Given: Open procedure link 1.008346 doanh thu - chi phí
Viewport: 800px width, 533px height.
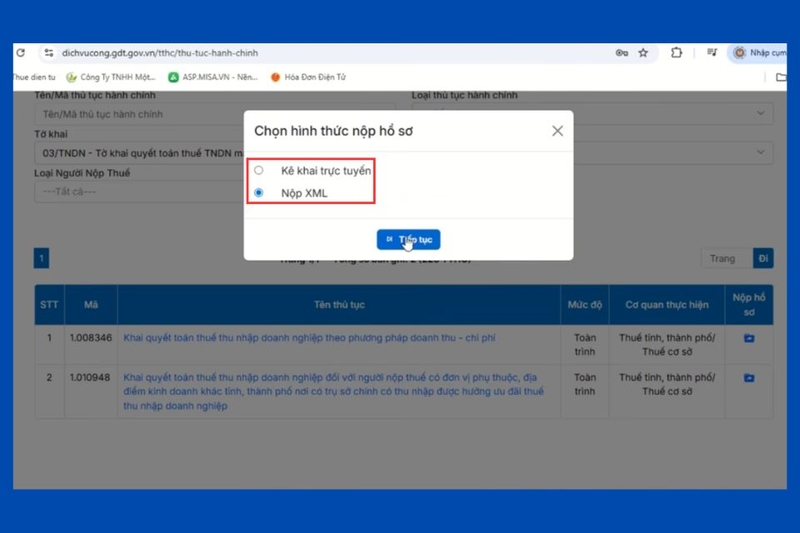Looking at the screenshot, I should [x=309, y=338].
